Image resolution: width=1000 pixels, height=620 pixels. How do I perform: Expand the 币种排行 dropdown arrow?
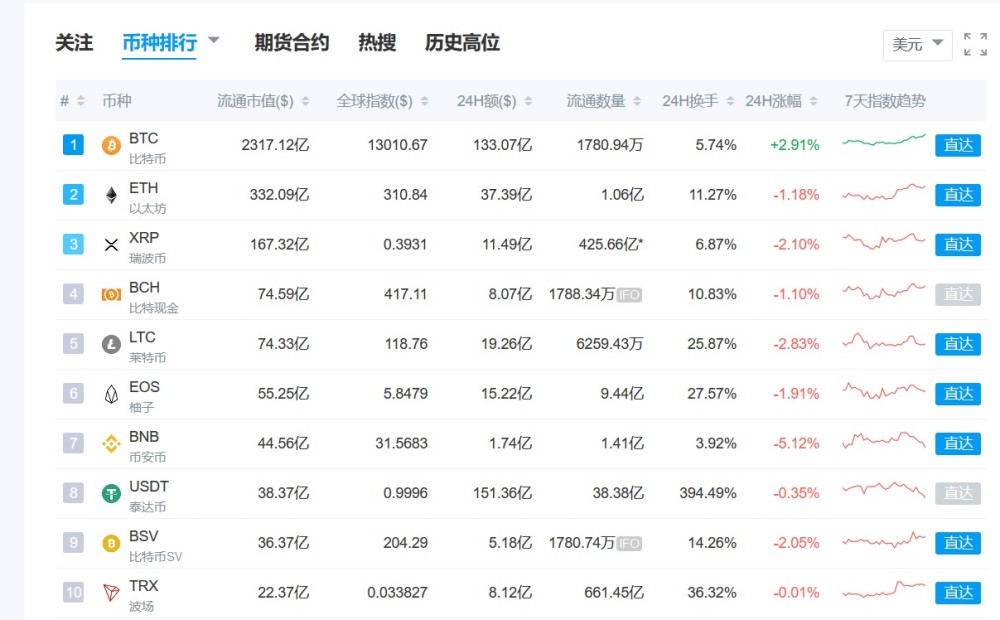coord(214,41)
